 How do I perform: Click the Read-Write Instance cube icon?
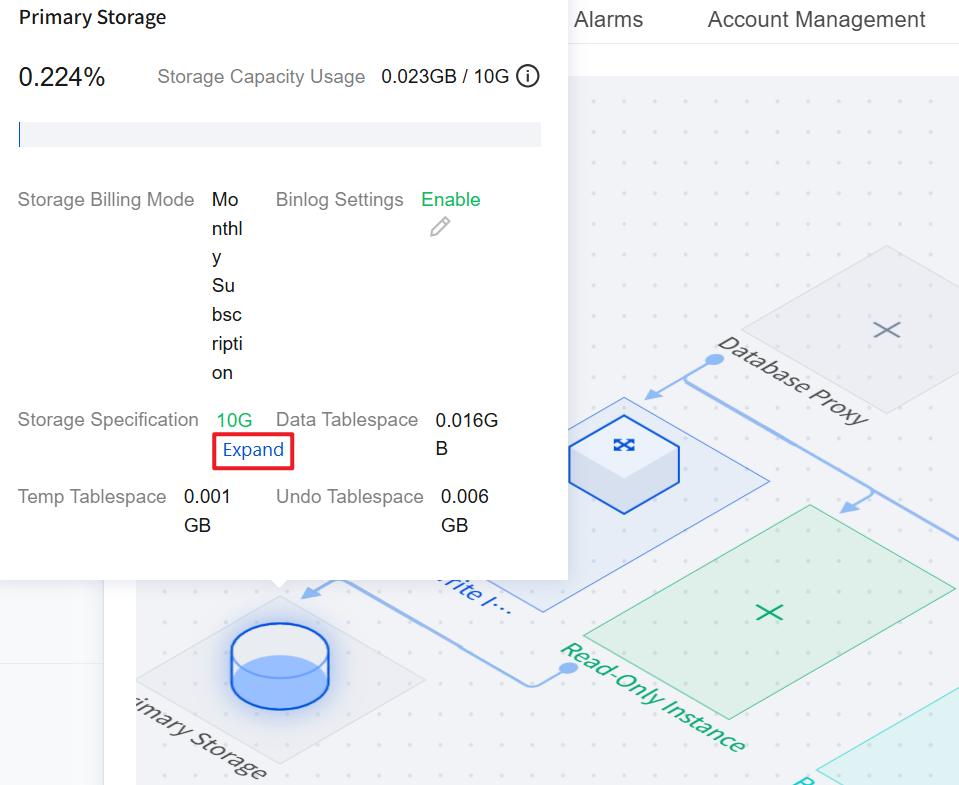[624, 462]
